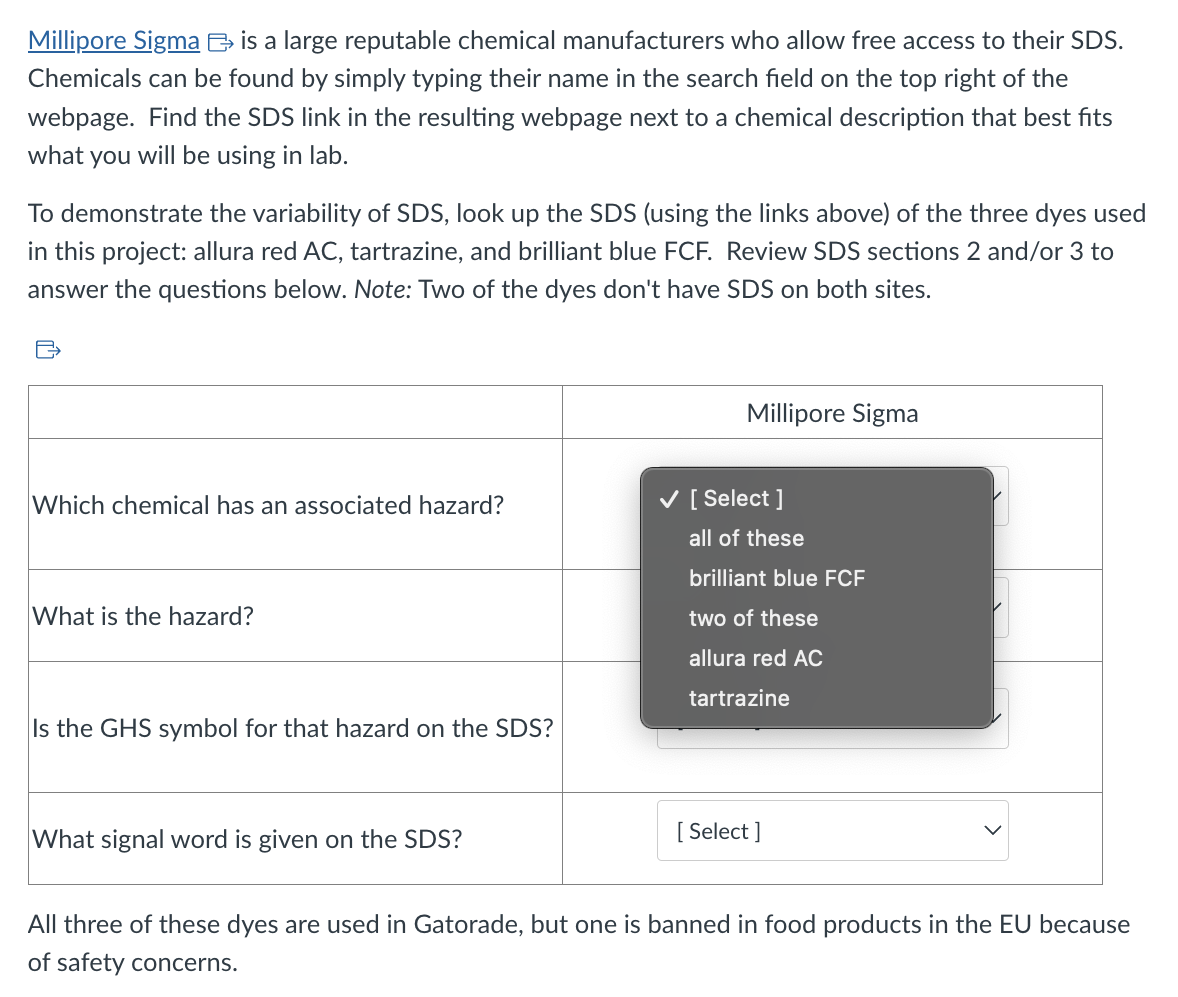Click 'What signal word is given' question text
Viewport: 1178px width, 997px height.
247,838
